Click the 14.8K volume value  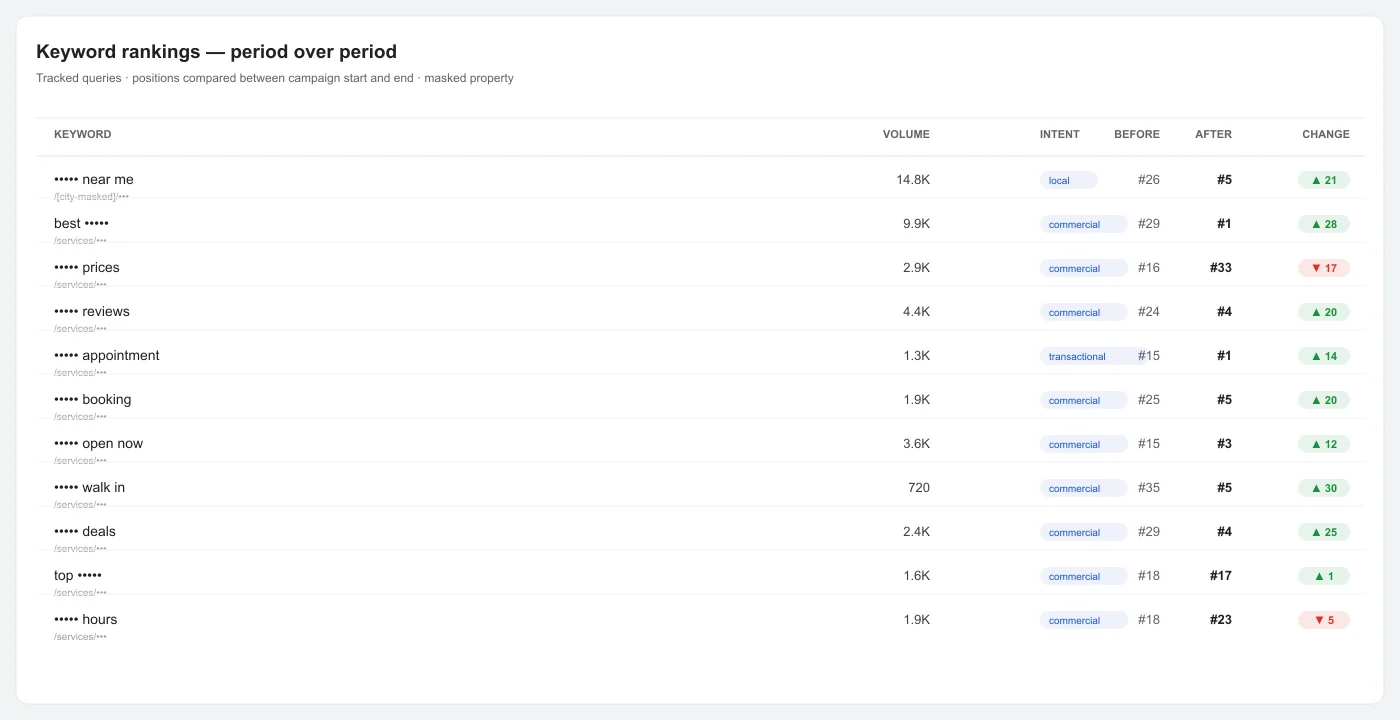[x=913, y=180]
